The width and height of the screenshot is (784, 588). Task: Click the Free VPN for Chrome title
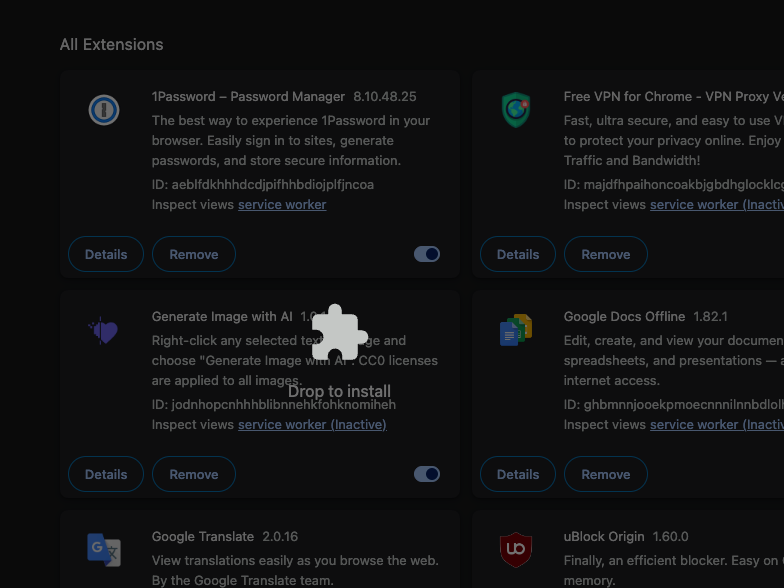(674, 96)
